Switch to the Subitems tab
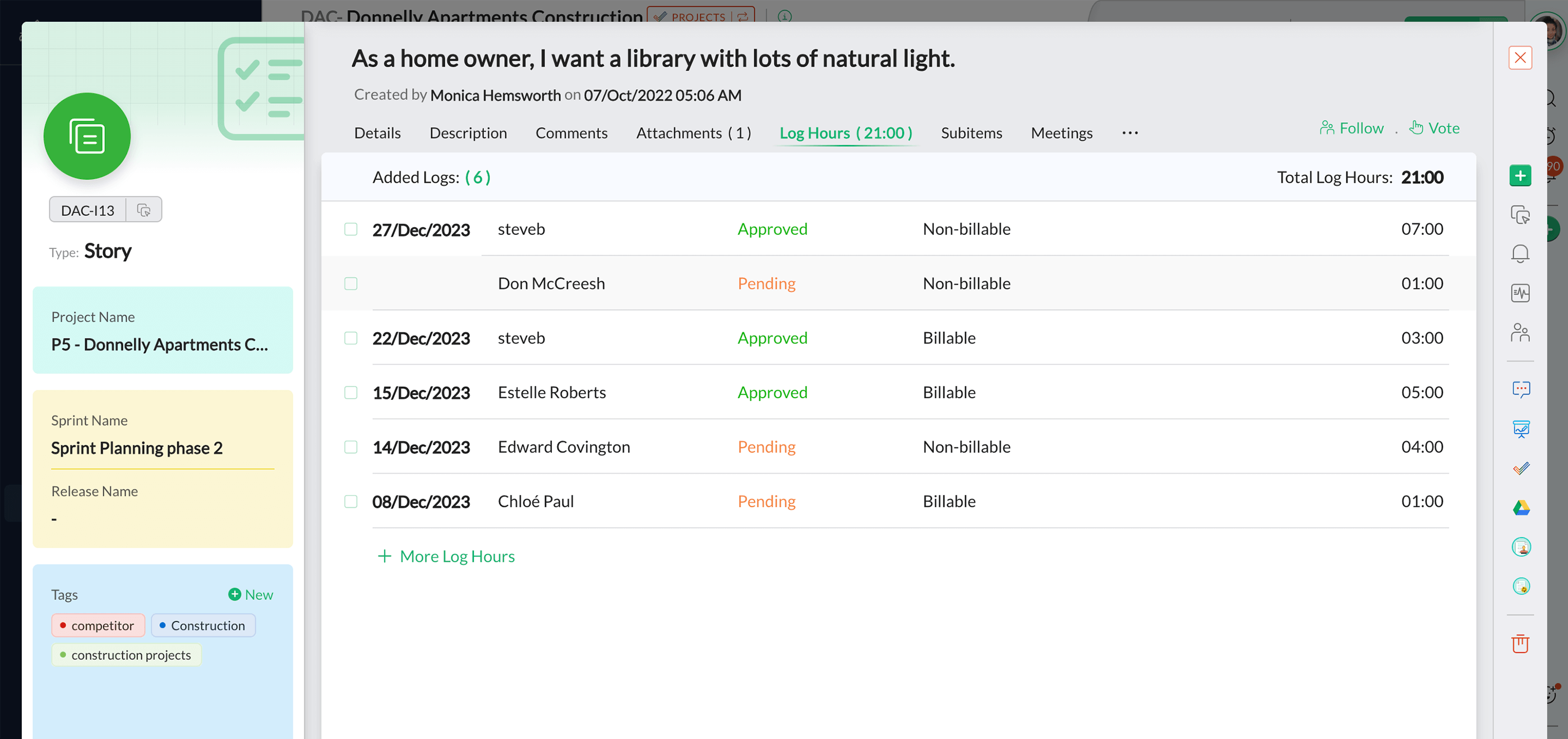This screenshot has height=739, width=1568. click(971, 133)
